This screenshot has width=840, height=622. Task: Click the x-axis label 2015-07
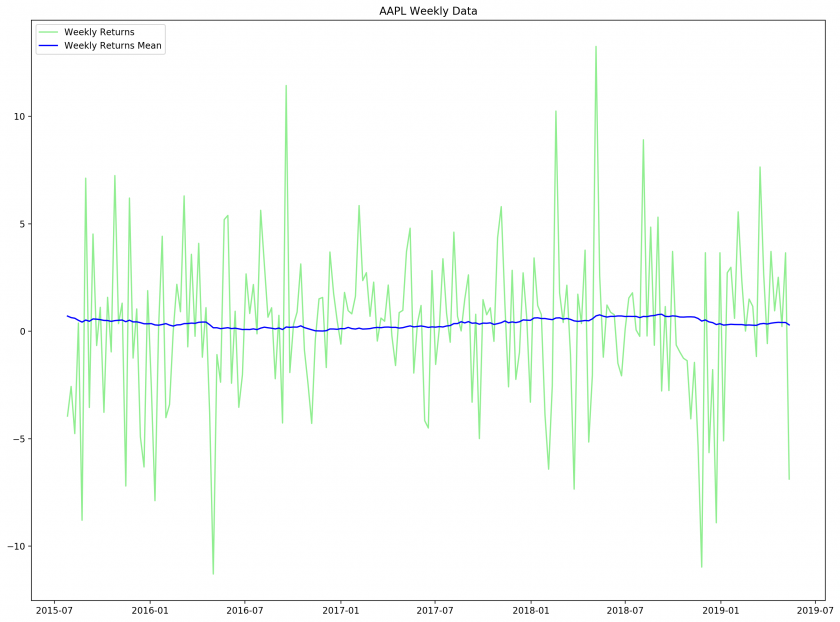54,611
